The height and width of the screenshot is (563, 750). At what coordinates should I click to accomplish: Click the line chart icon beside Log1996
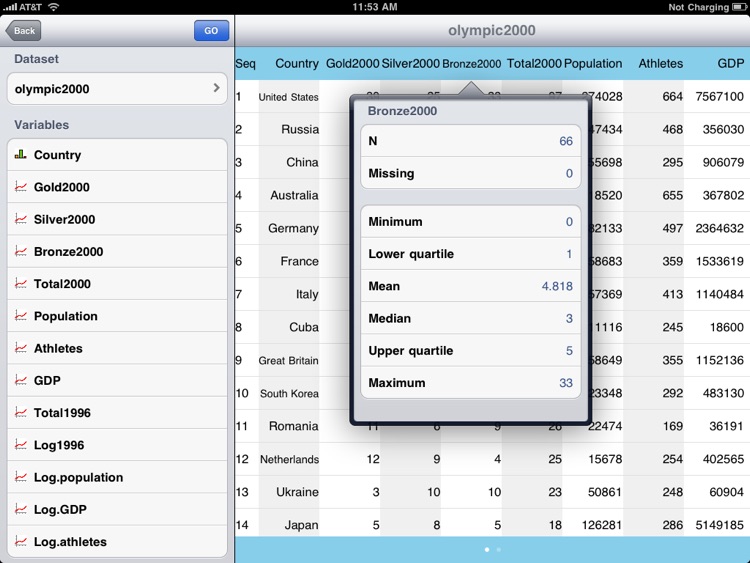coord(21,445)
